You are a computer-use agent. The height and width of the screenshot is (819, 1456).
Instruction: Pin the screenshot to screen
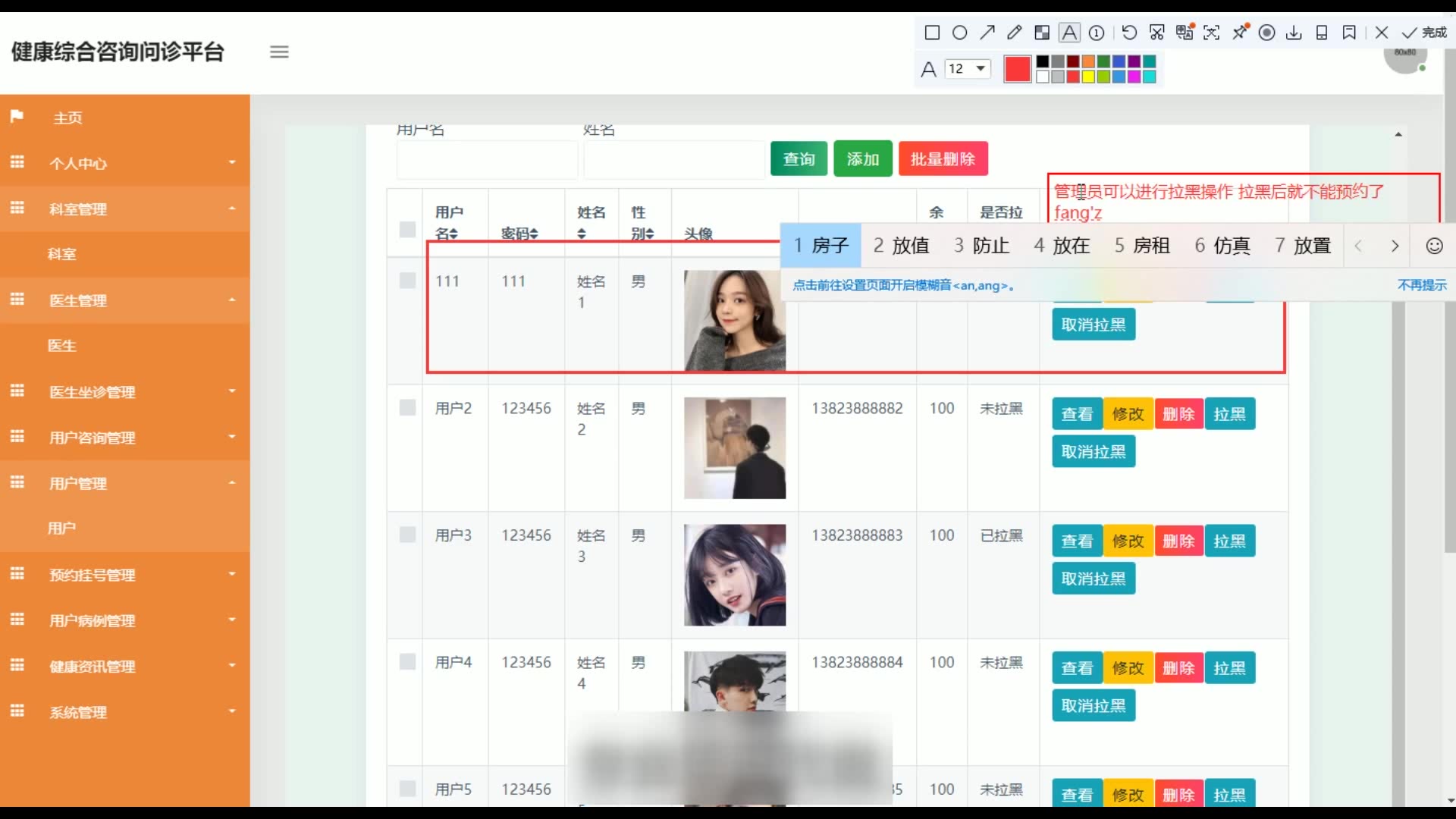click(x=1240, y=33)
